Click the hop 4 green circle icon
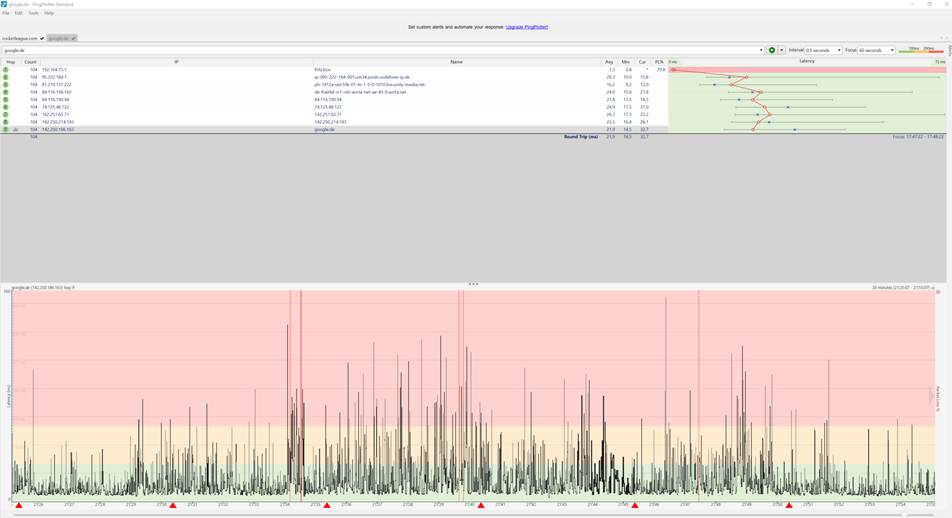952x518 pixels. [x=5, y=92]
